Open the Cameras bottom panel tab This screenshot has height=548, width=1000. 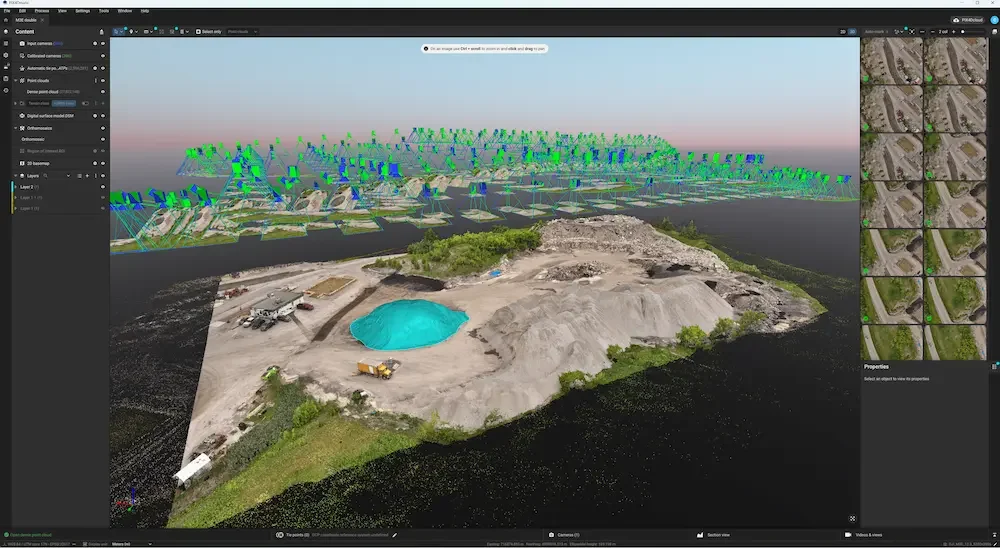point(564,535)
